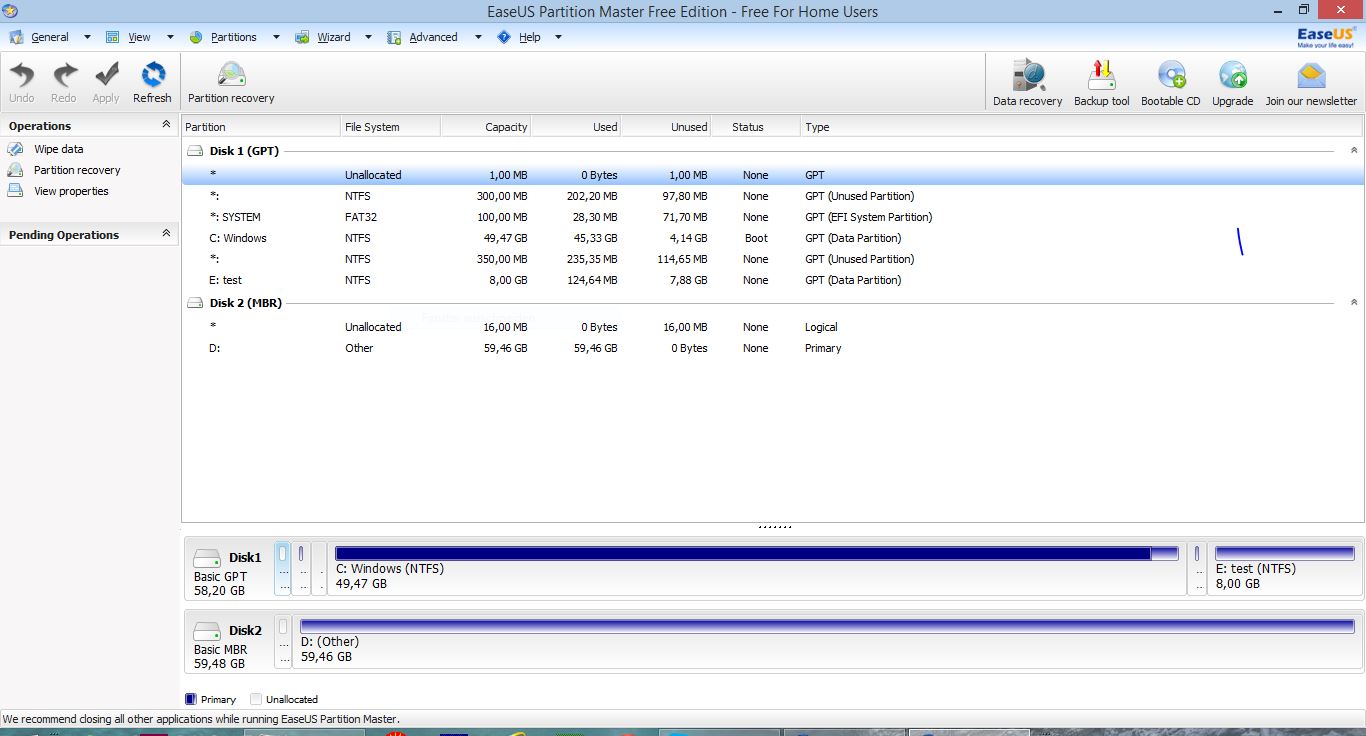Screen dimensions: 1366x736
Task: Collapse the Operations panel
Action: [x=166, y=125]
